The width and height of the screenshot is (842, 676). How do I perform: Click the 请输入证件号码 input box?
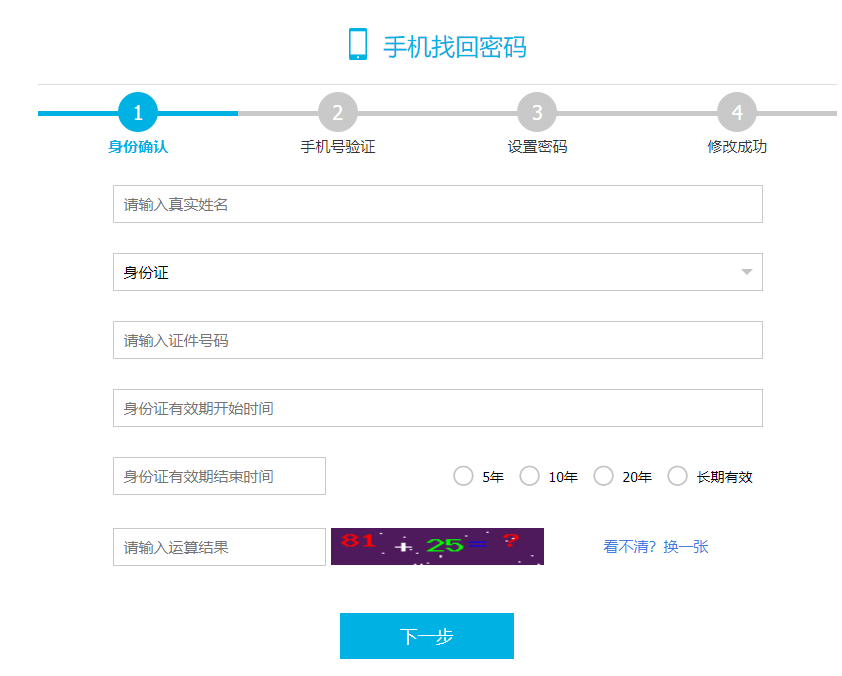437,339
